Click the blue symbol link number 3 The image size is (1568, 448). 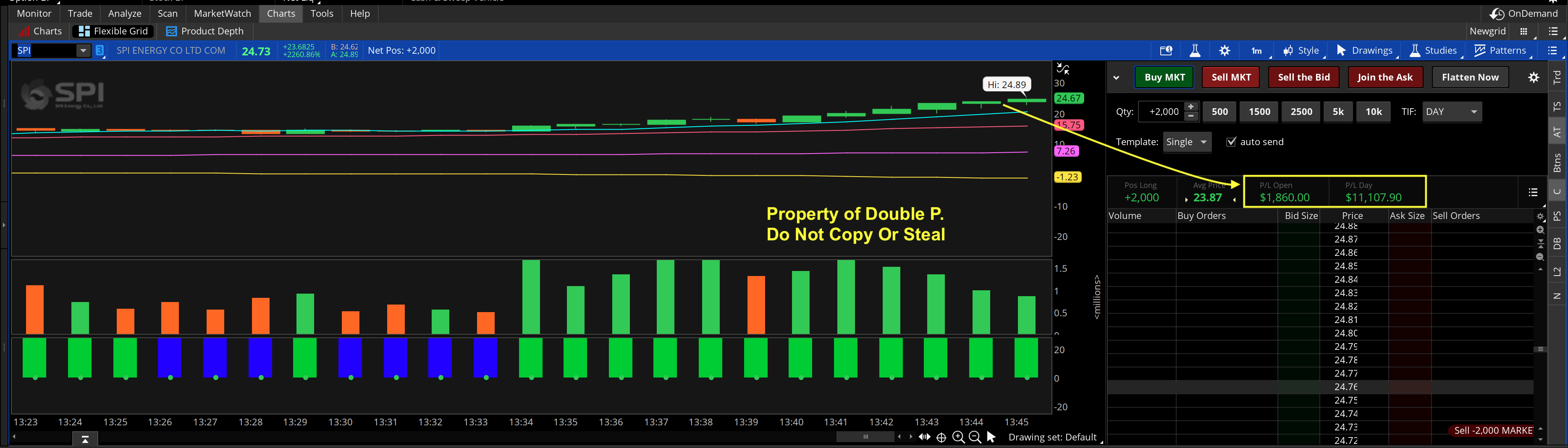(x=100, y=50)
